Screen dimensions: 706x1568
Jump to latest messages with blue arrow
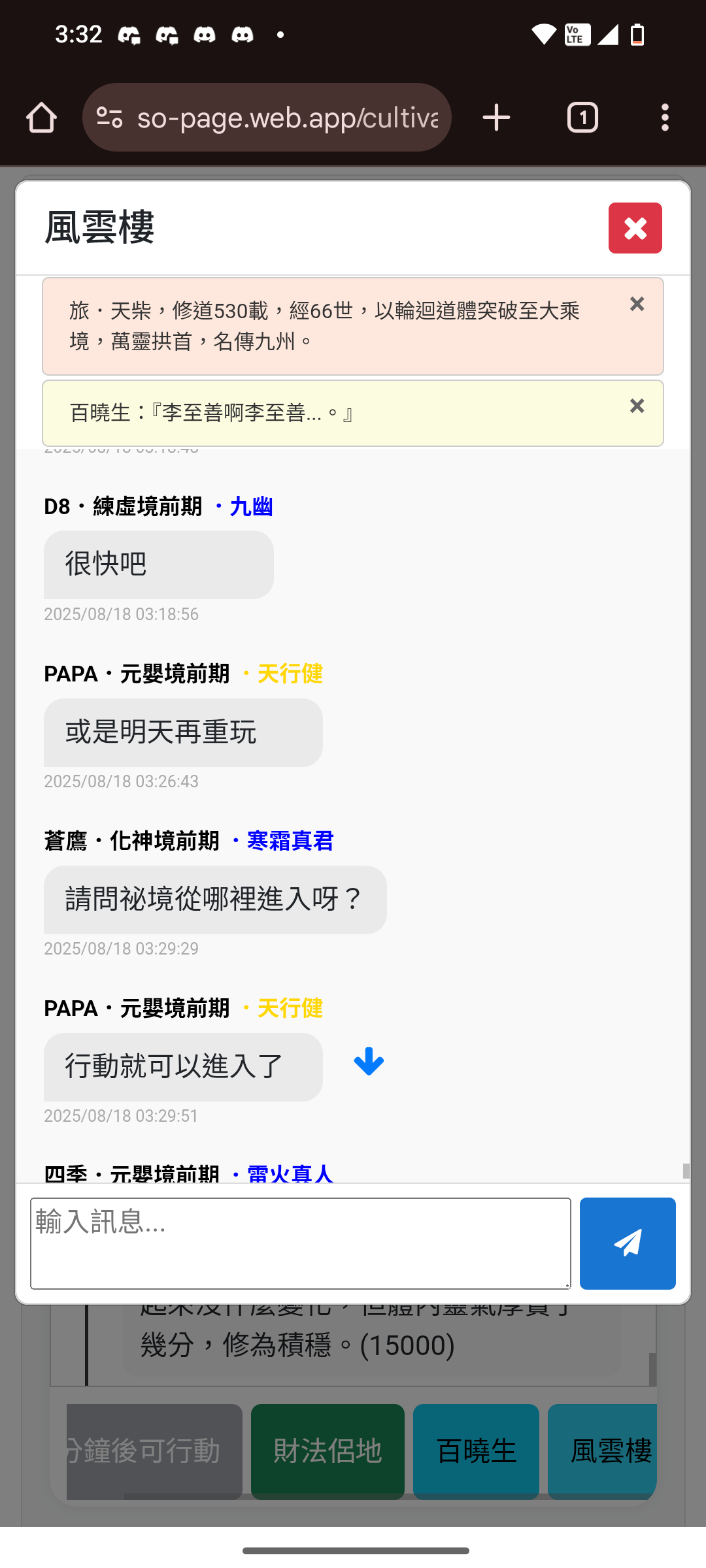369,1062
